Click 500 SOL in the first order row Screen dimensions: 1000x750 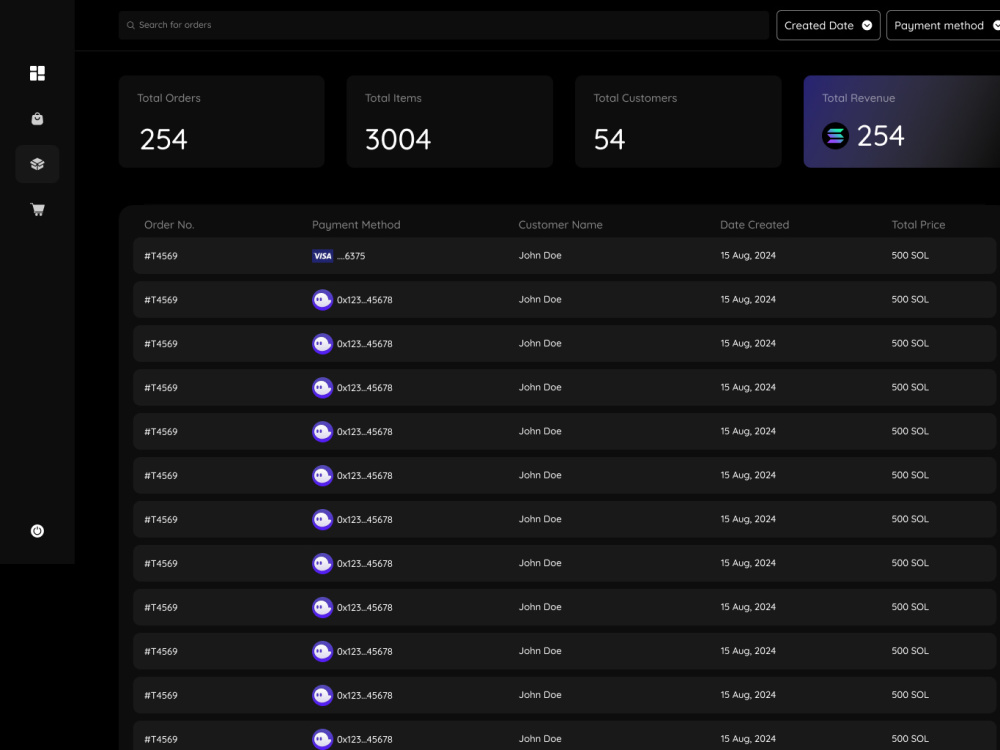pyautogui.click(x=910, y=255)
